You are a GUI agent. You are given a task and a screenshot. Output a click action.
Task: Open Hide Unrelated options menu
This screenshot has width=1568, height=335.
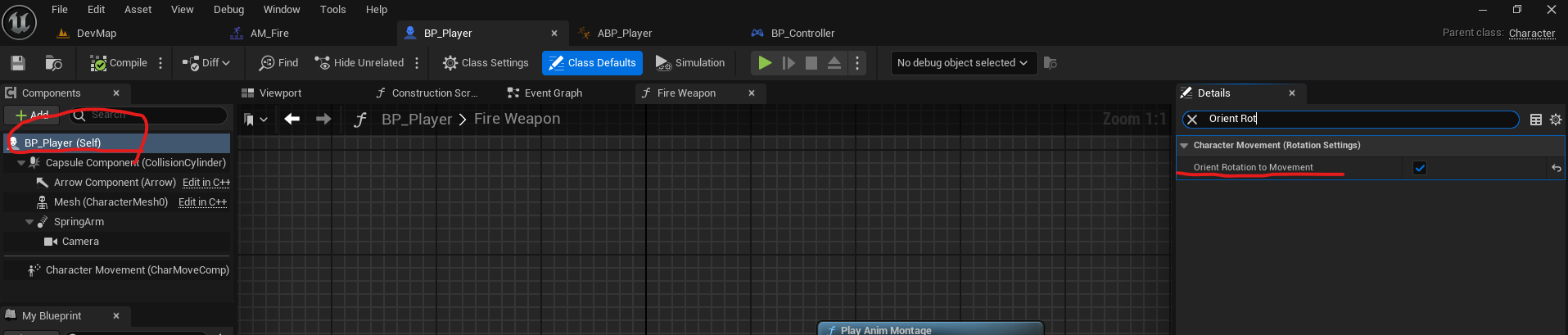(417, 63)
